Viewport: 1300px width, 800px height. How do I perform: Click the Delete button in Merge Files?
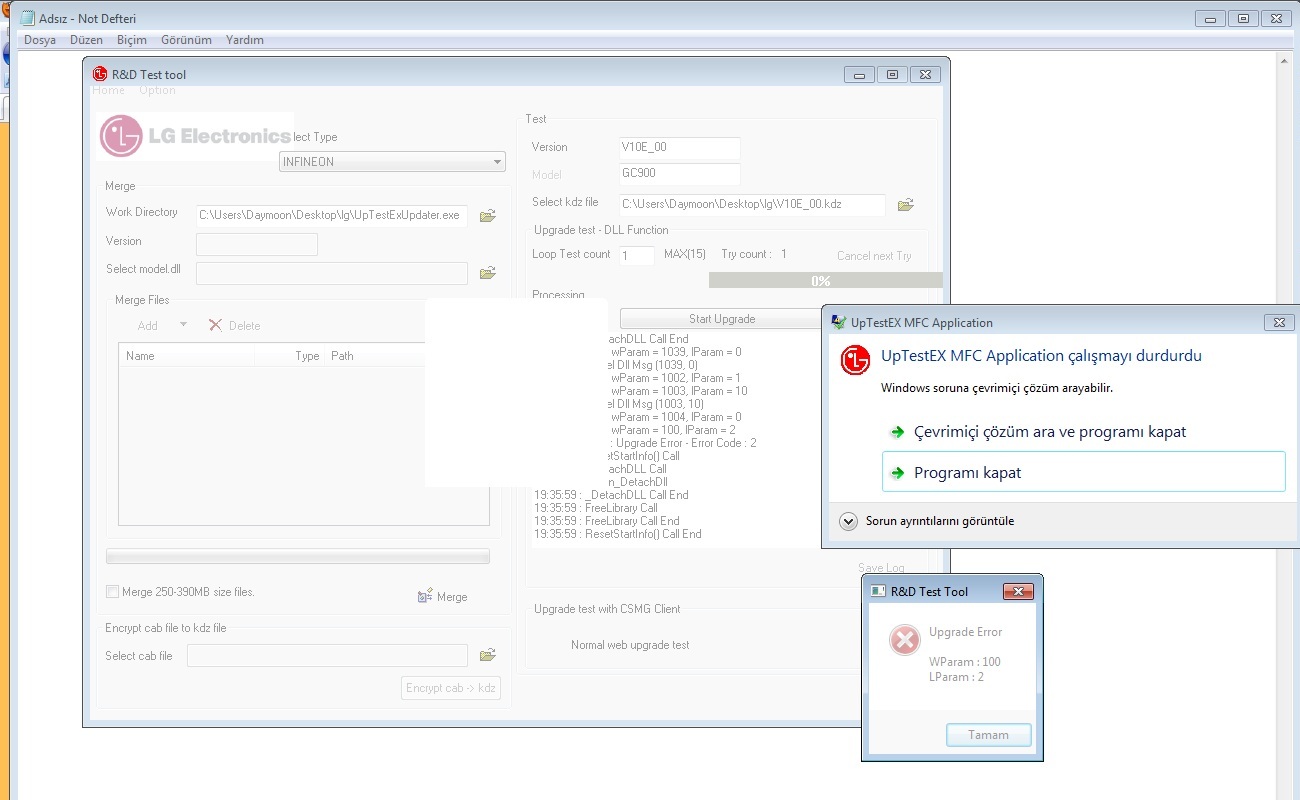coord(234,325)
